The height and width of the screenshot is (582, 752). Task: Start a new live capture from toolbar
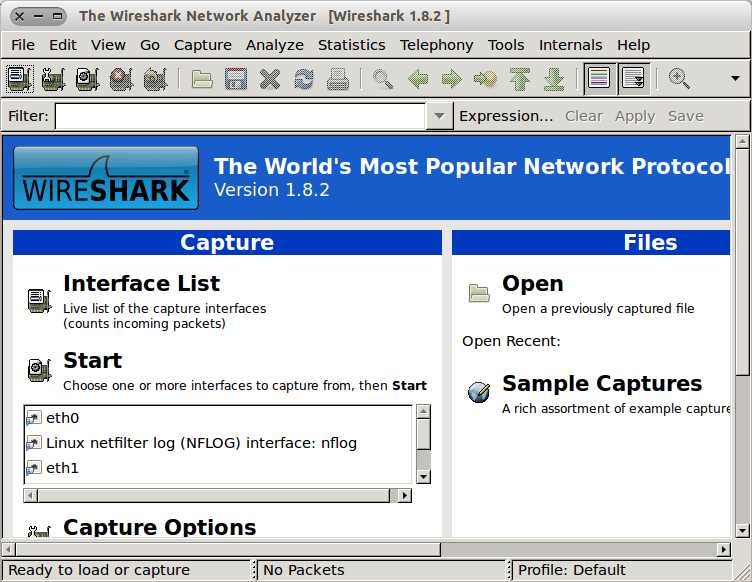coord(88,79)
